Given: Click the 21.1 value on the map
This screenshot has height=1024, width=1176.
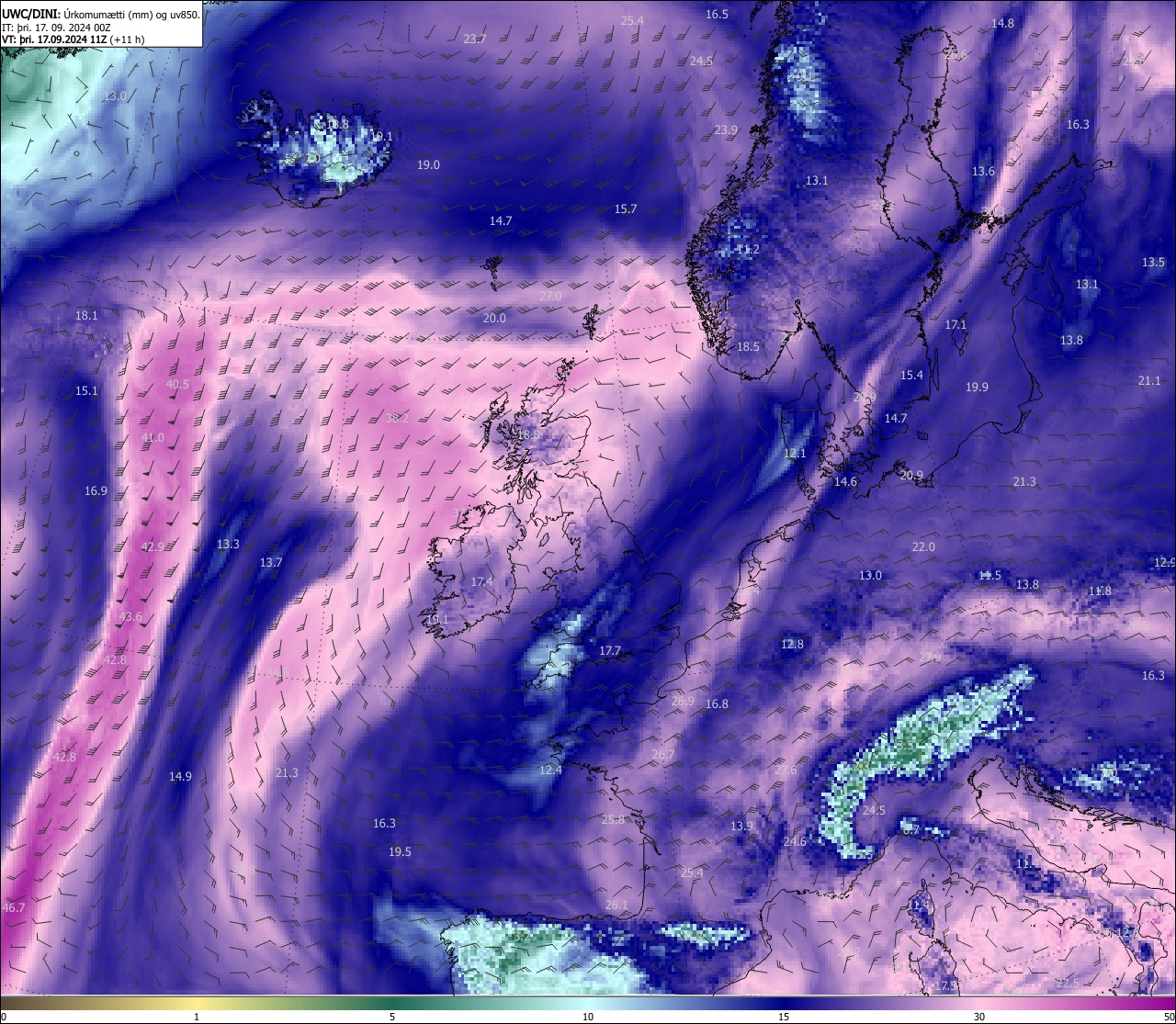Looking at the screenshot, I should [x=1149, y=380].
